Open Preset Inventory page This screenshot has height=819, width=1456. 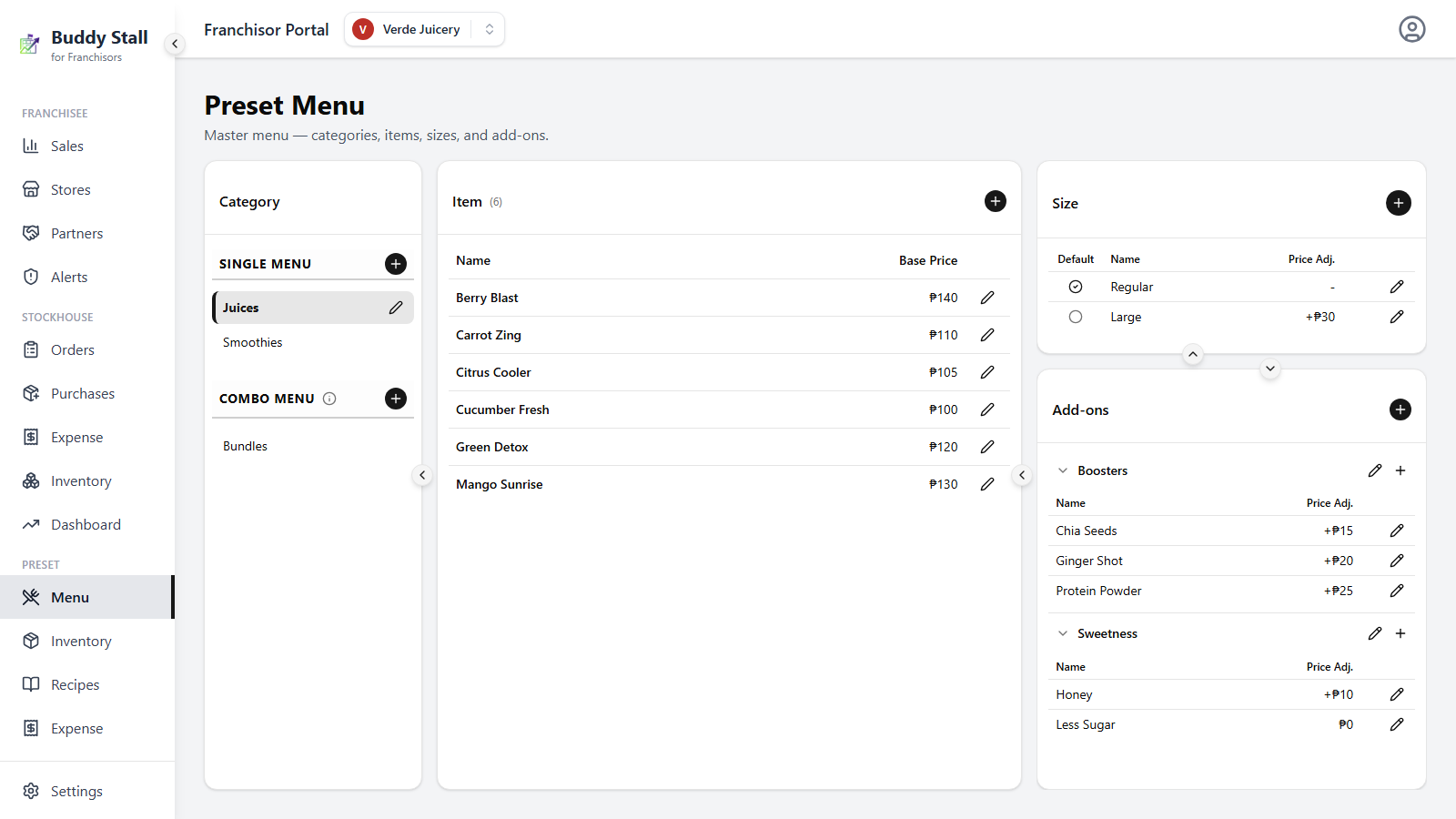(87, 641)
